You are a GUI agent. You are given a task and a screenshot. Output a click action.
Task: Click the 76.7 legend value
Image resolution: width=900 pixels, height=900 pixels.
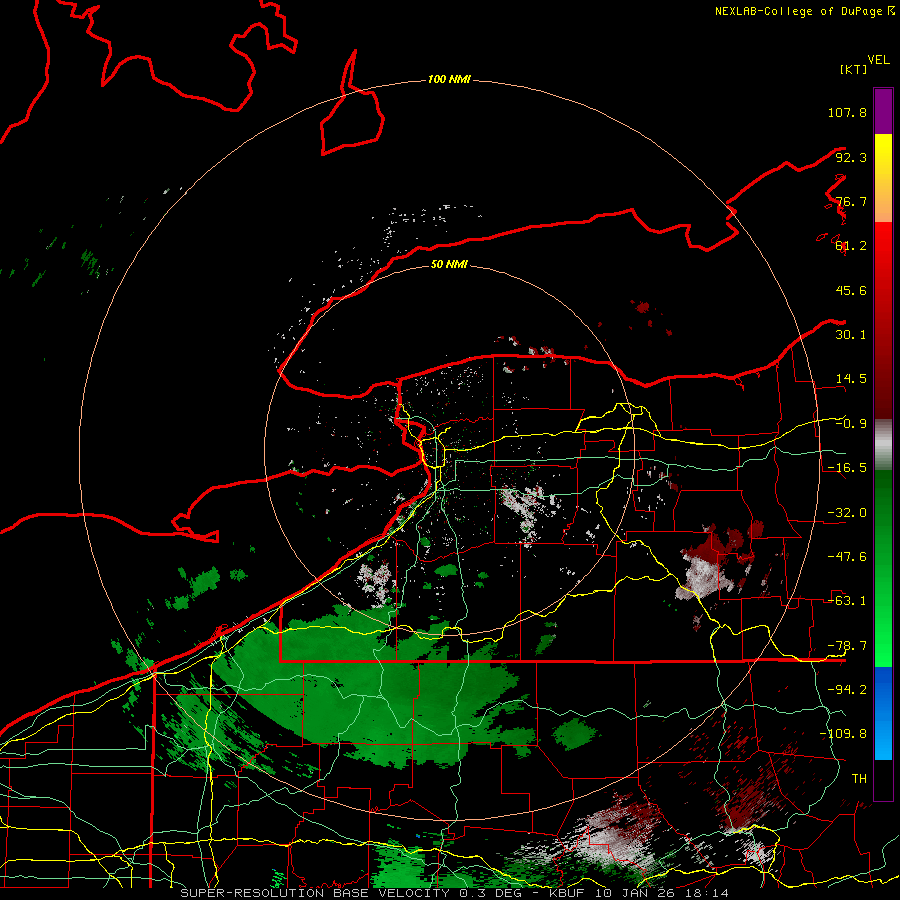[851, 201]
